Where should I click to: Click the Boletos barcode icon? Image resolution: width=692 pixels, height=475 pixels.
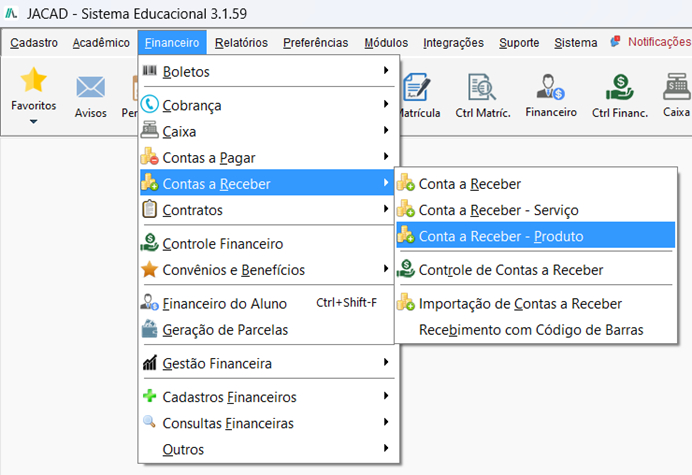(150, 71)
